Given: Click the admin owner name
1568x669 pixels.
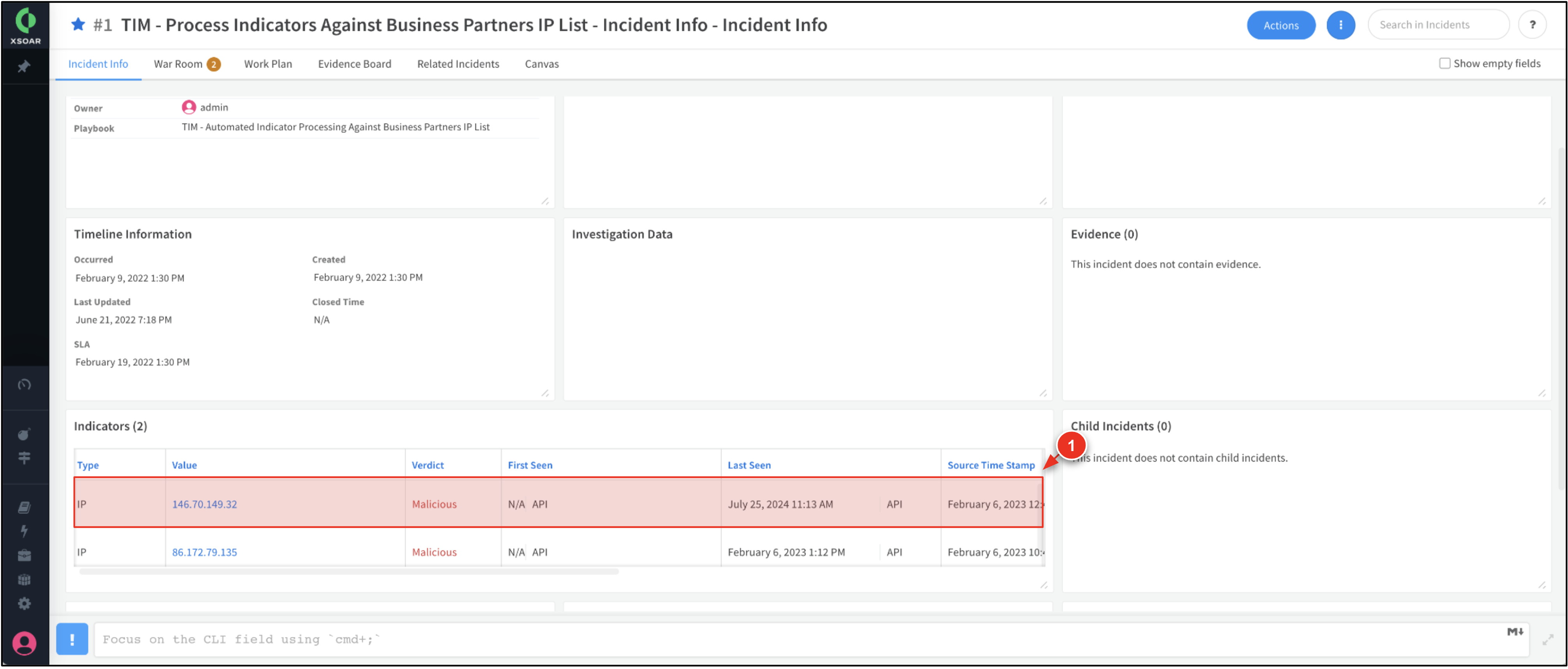Looking at the screenshot, I should (x=214, y=107).
